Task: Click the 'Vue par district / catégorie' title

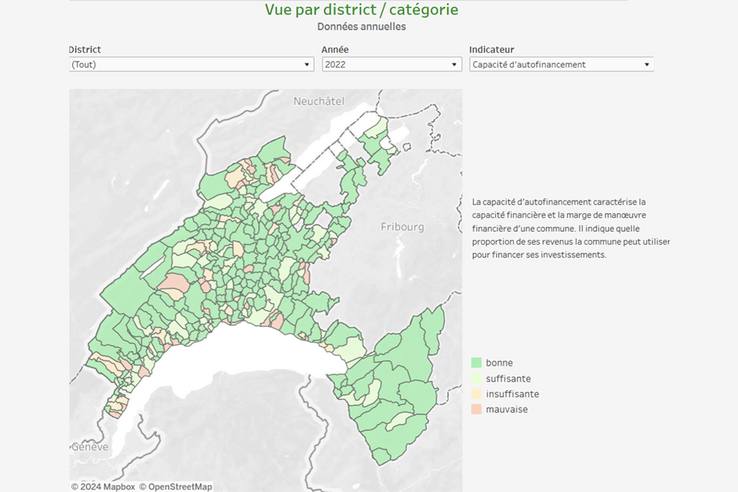Action: pyautogui.click(x=361, y=9)
